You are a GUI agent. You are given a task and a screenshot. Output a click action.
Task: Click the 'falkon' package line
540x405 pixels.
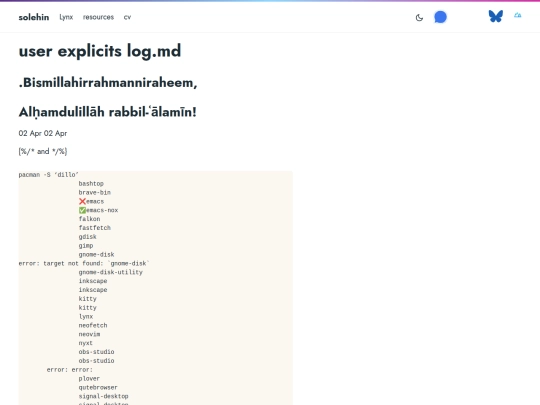89,219
